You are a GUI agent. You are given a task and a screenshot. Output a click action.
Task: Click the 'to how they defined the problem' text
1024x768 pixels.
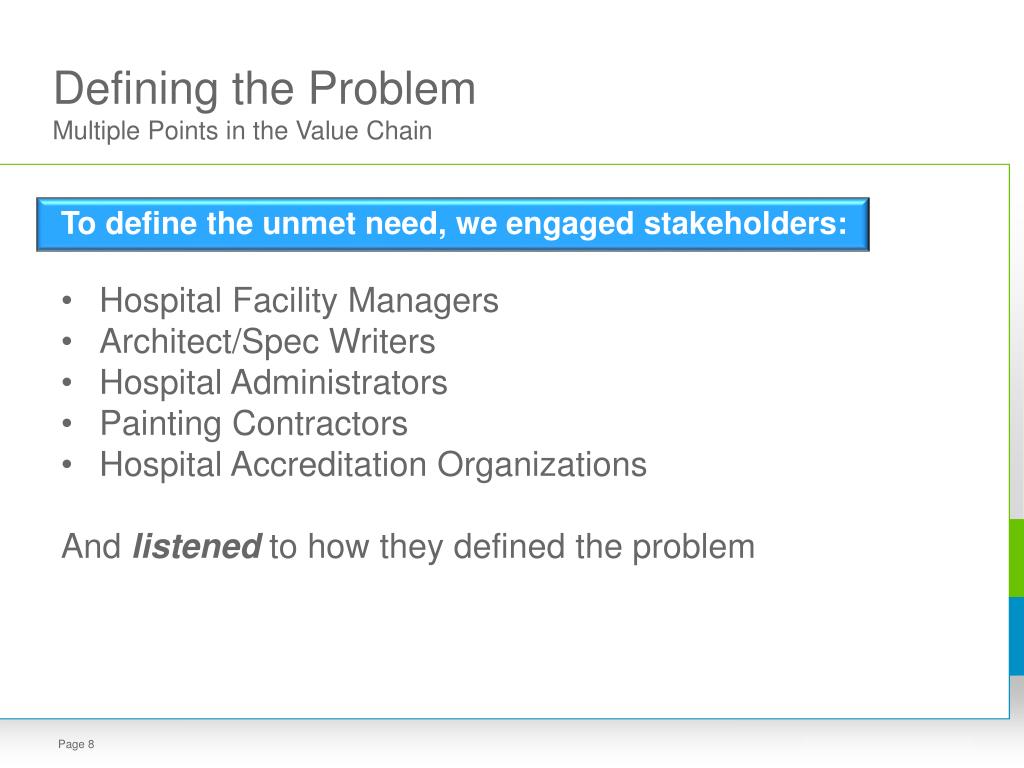(512, 547)
